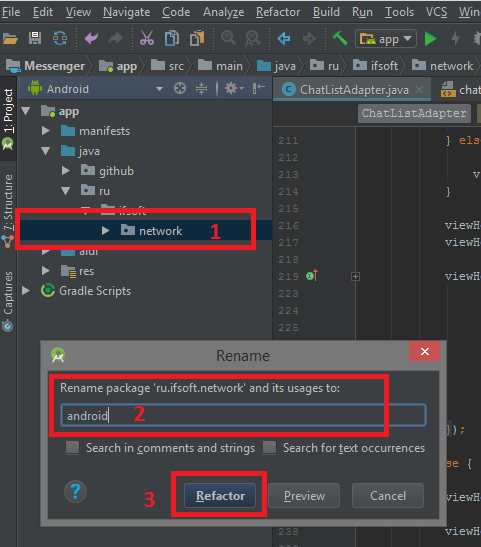Click the help question mark button
Viewport: 481px width, 547px height.
[75, 491]
